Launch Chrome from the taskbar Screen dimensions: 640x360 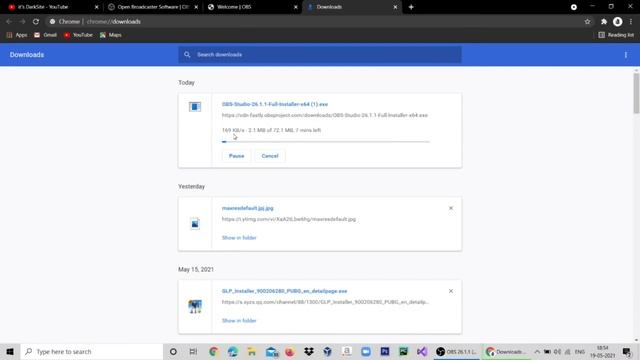(x=213, y=351)
